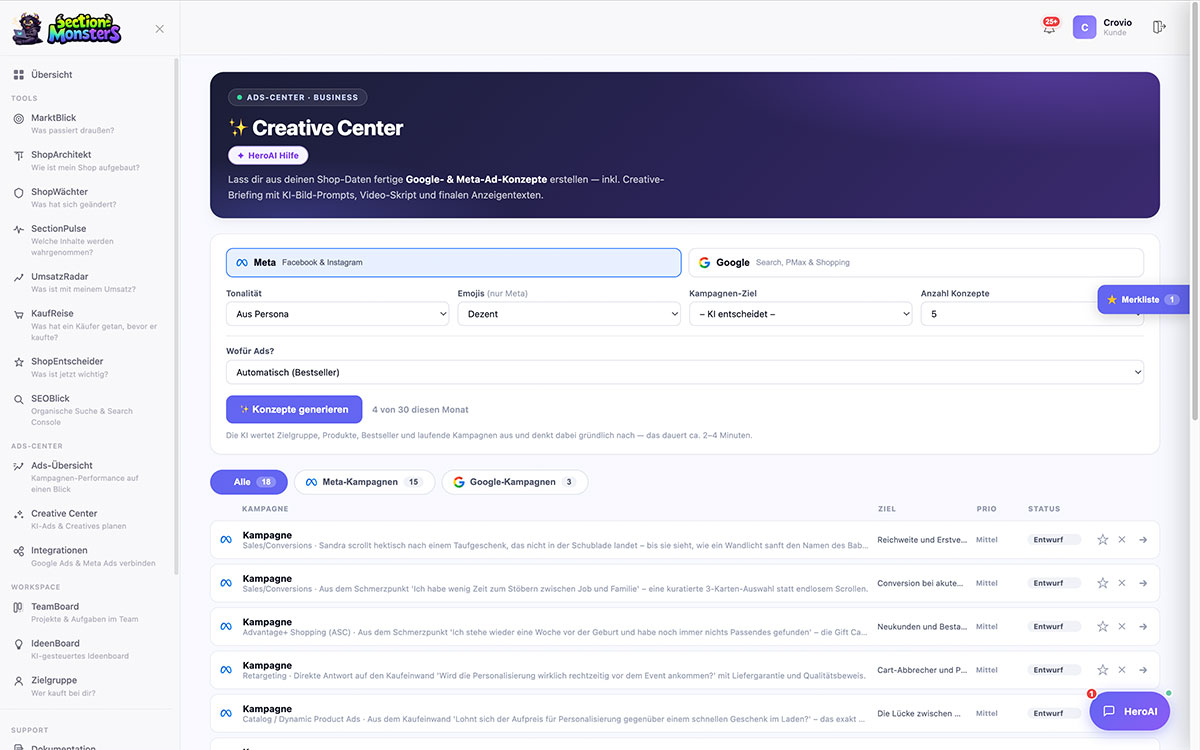Click the SectionPulse pulse icon
The height and width of the screenshot is (750, 1200).
click(x=19, y=229)
